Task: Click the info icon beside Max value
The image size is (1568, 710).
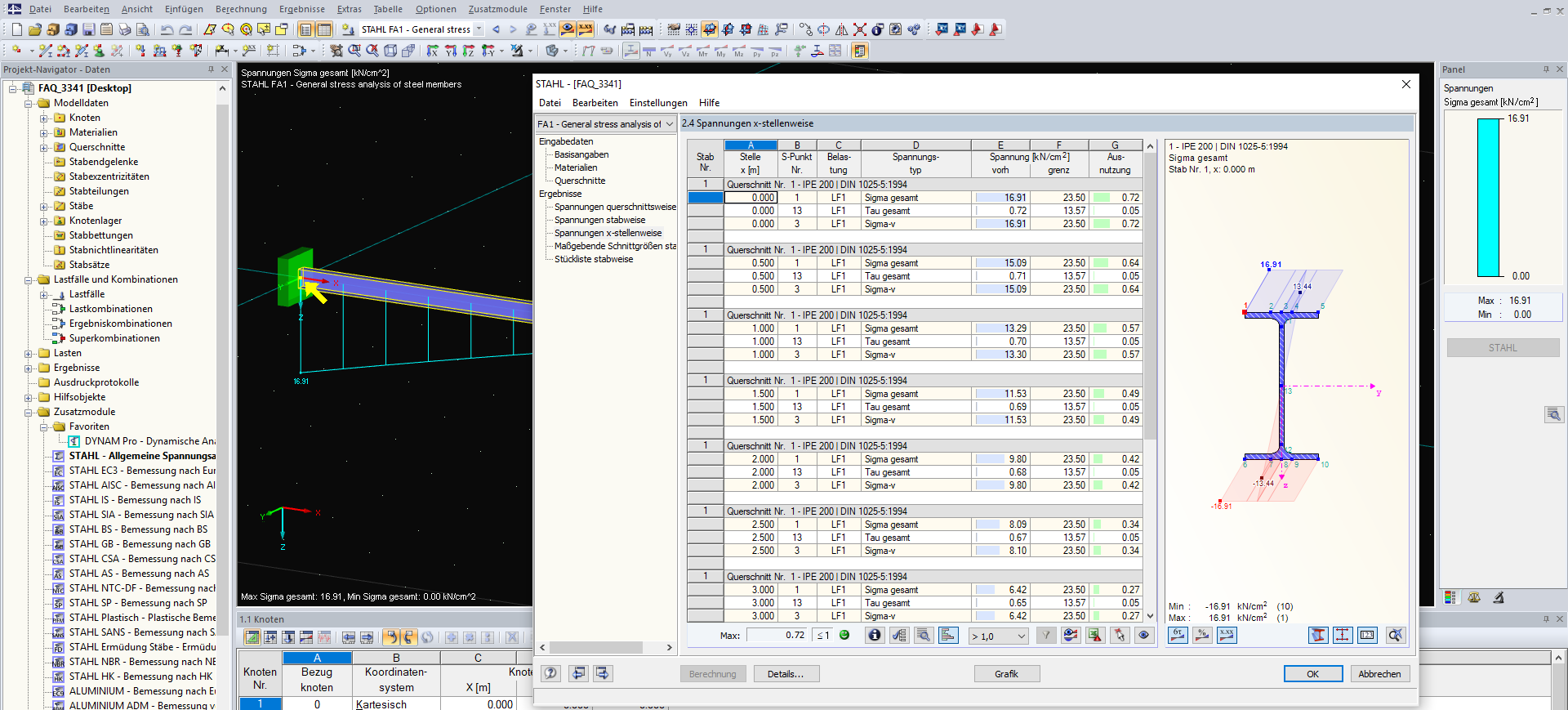Action: coord(875,635)
